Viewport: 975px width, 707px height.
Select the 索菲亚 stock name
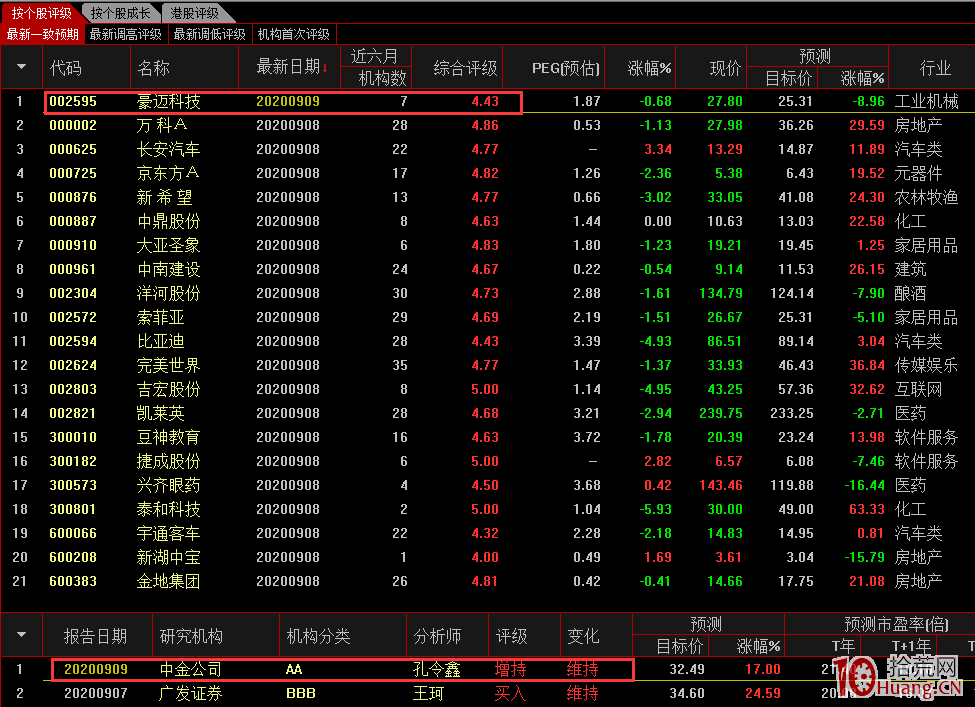tap(160, 317)
